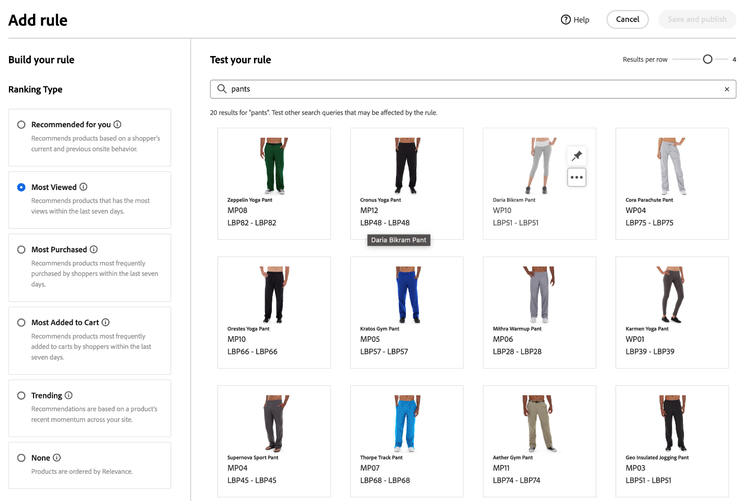The image size is (750, 501).
Task: Open the three-dot menu on Daria Bikram Pant
Action: [x=577, y=178]
